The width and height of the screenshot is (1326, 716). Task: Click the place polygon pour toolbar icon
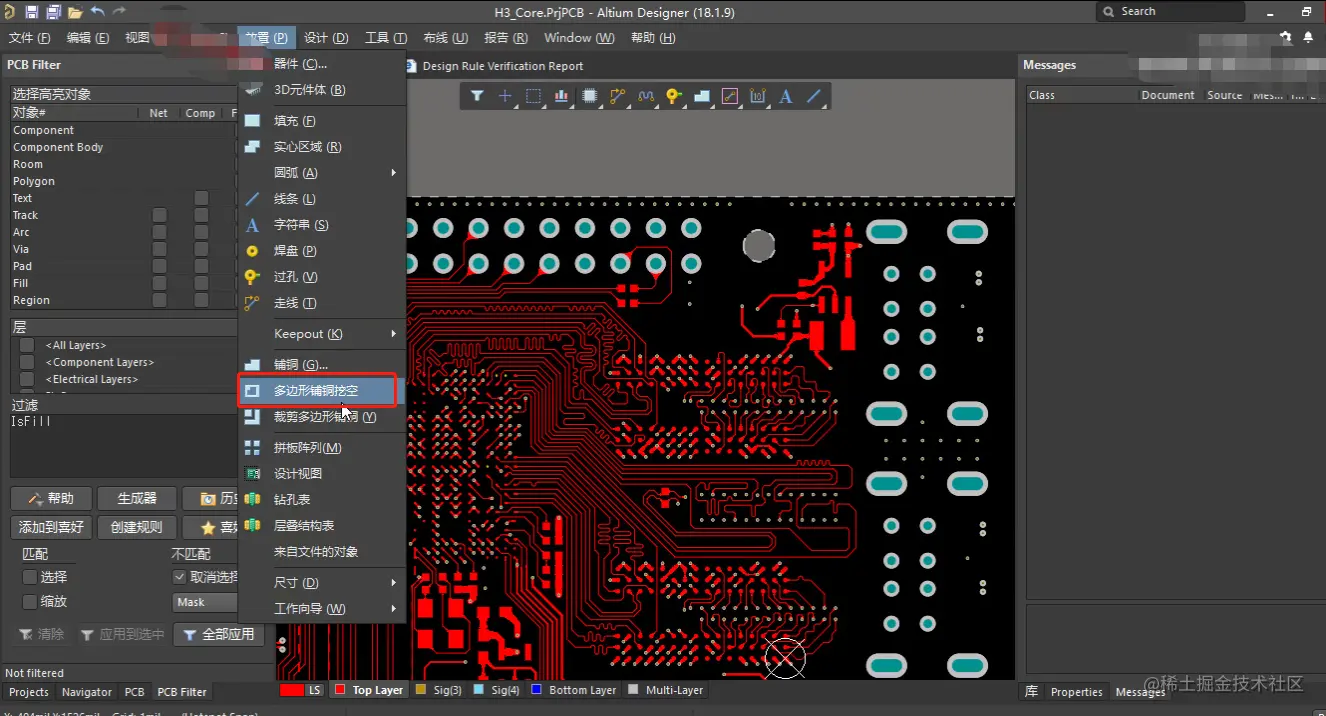pos(701,96)
